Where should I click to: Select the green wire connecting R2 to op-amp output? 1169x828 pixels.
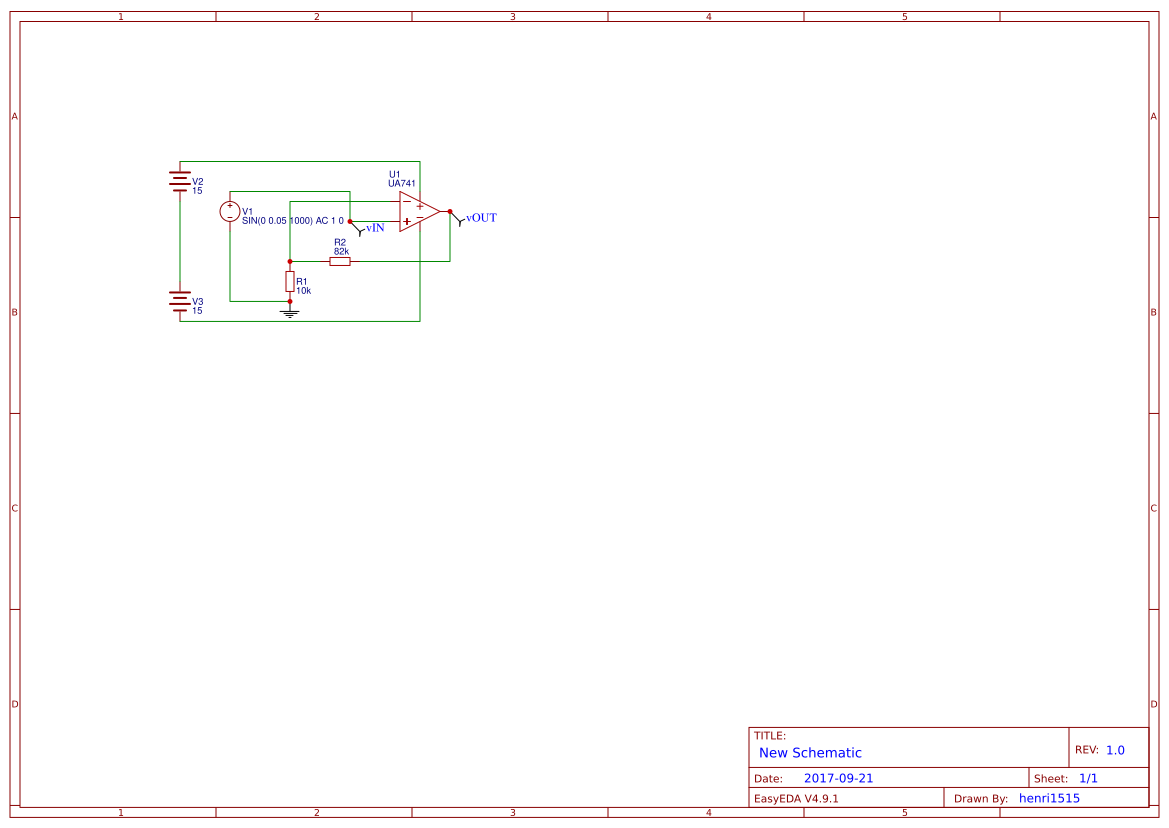[x=420, y=261]
